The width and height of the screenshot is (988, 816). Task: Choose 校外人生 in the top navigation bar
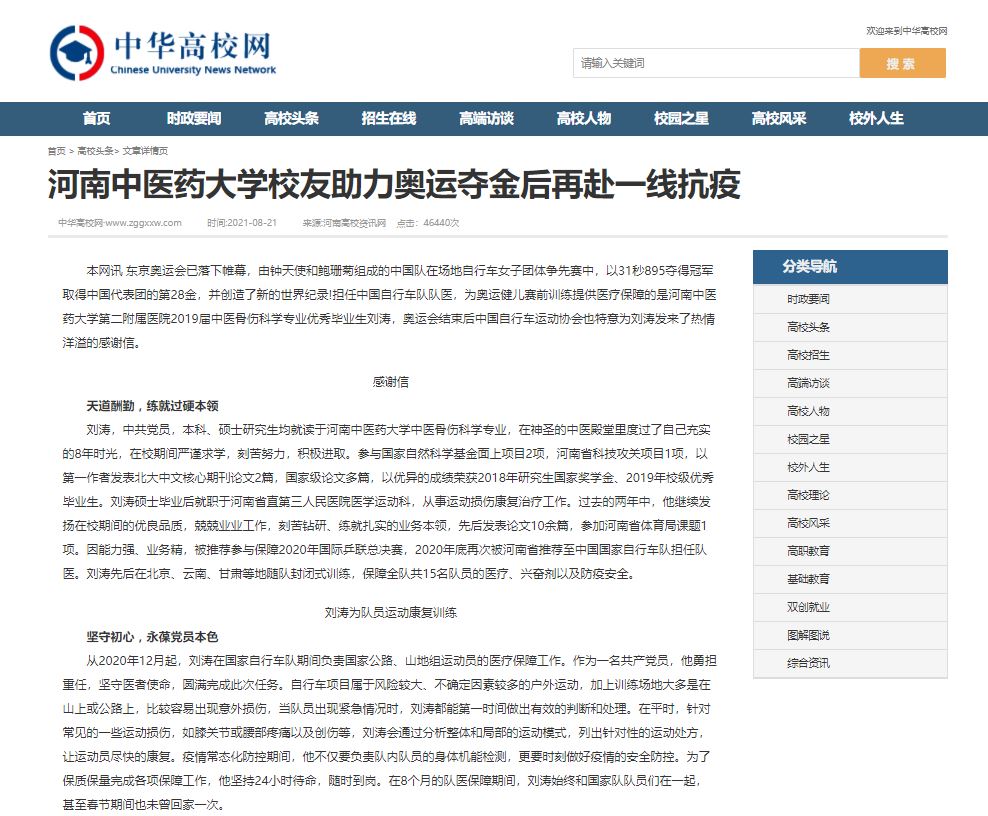coord(876,118)
